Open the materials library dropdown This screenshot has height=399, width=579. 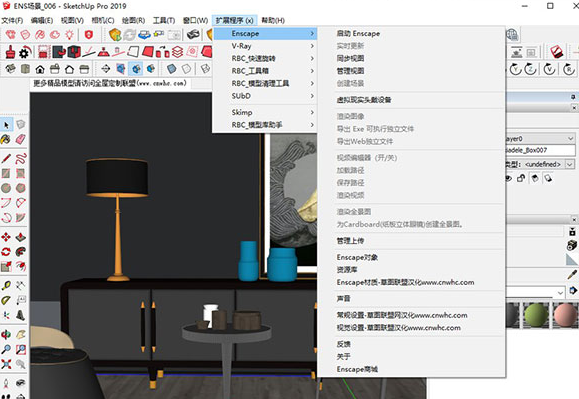click(560, 293)
